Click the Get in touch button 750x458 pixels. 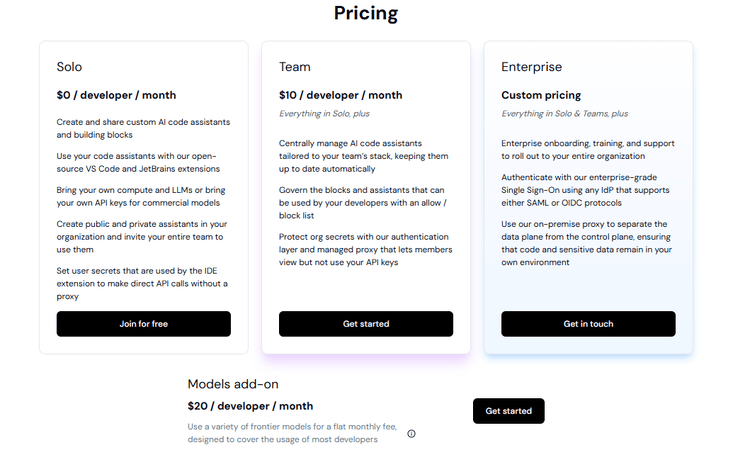[588, 324]
